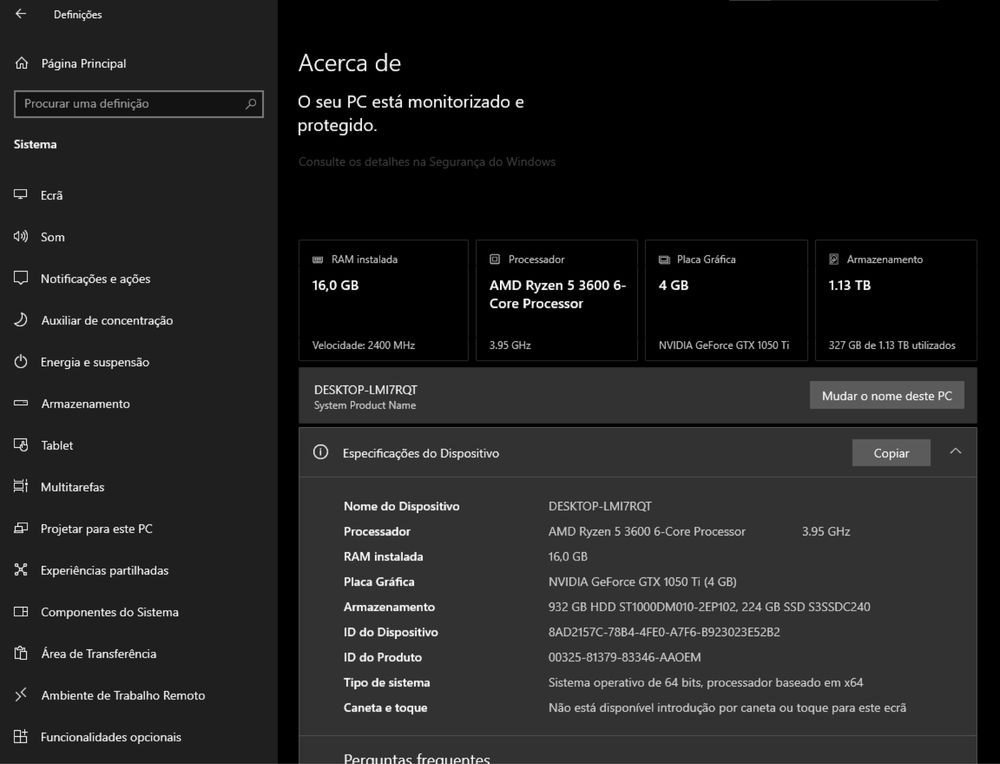1000x764 pixels.
Task: Select Funcionalidades opcionais in sidebar
Action: (x=111, y=737)
